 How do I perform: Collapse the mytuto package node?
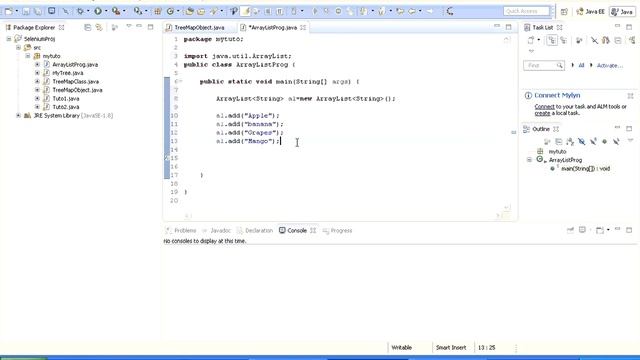point(28,56)
